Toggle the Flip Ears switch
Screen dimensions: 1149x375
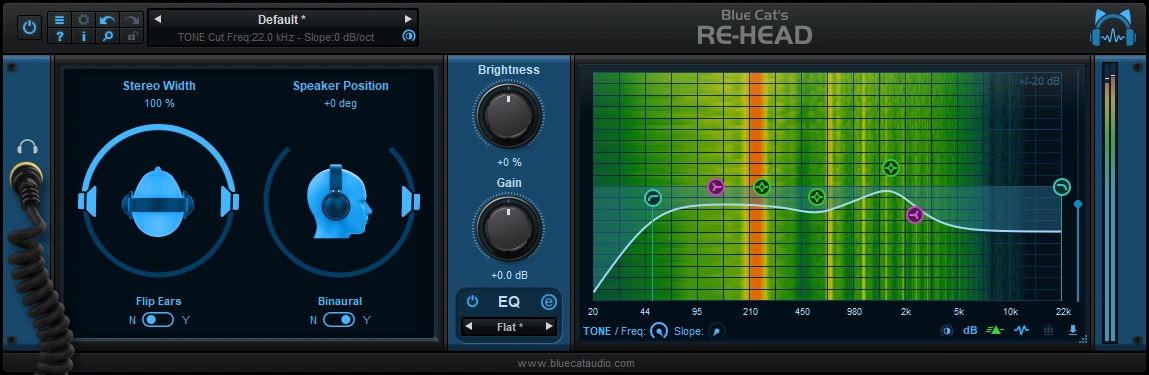pos(158,320)
